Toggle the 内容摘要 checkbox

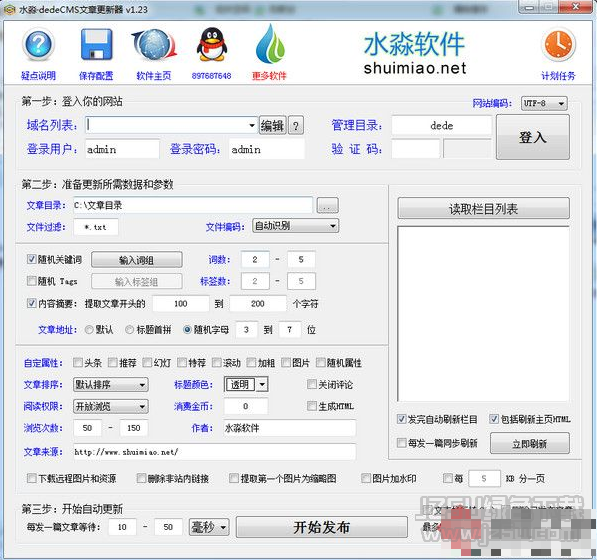click(31, 303)
